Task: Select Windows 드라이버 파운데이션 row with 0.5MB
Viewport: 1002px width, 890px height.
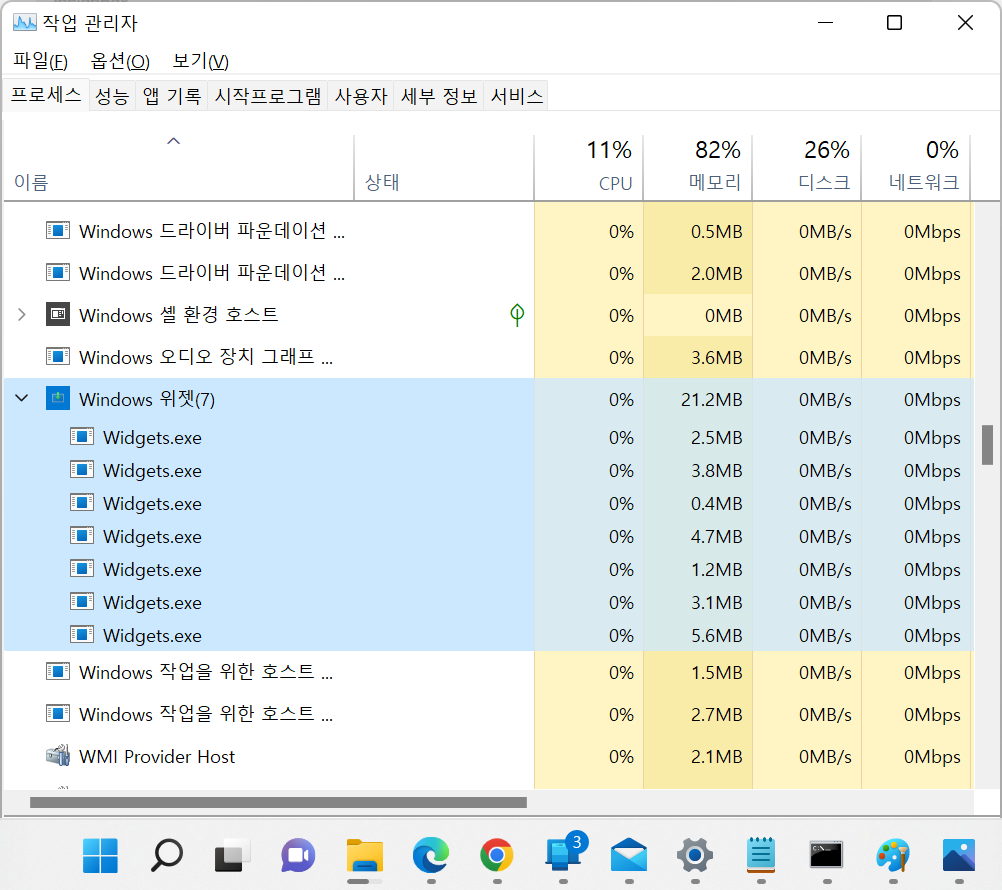Action: pos(489,231)
